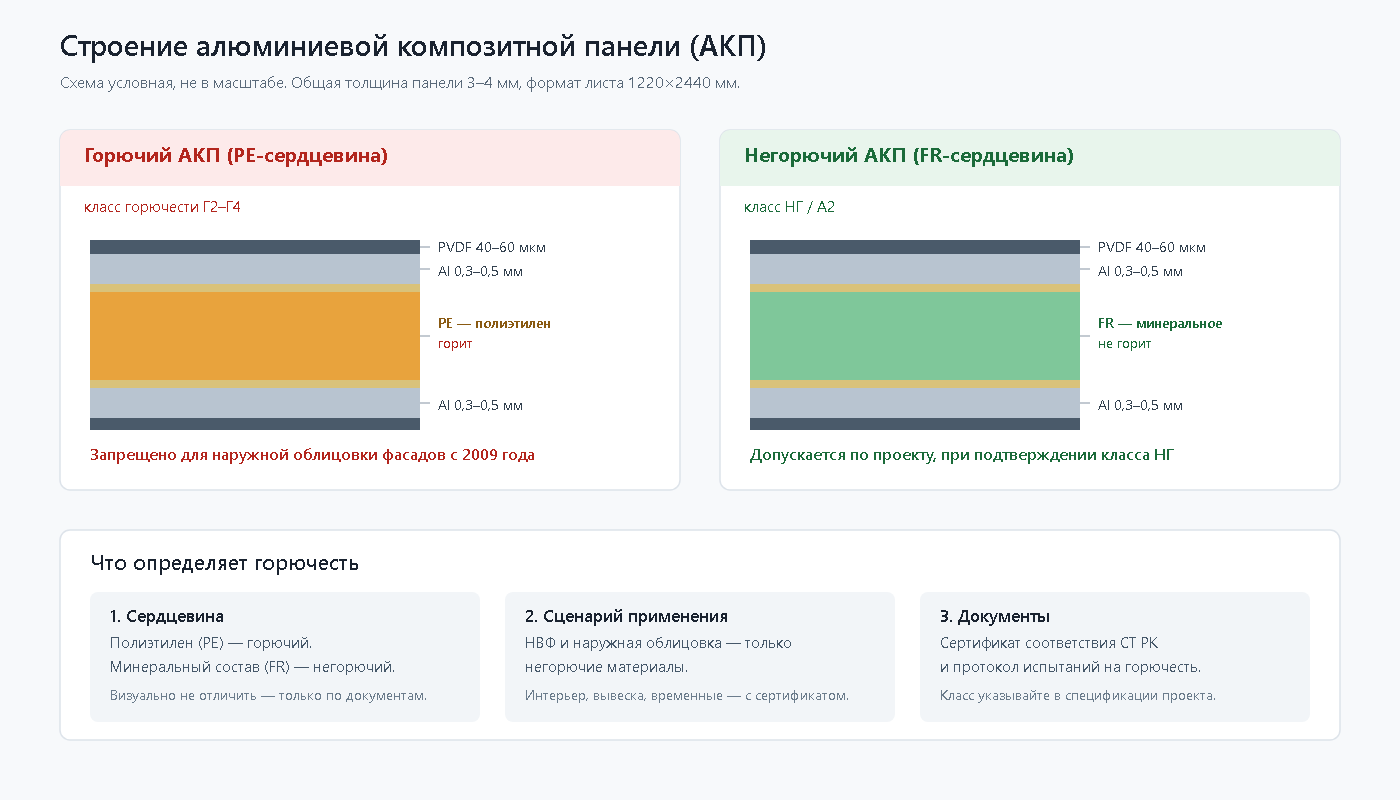Select the line "Минеральный состав (FR) — негорючий."
Image resolution: width=1400 pixels, height=800 pixels.
coord(252,667)
